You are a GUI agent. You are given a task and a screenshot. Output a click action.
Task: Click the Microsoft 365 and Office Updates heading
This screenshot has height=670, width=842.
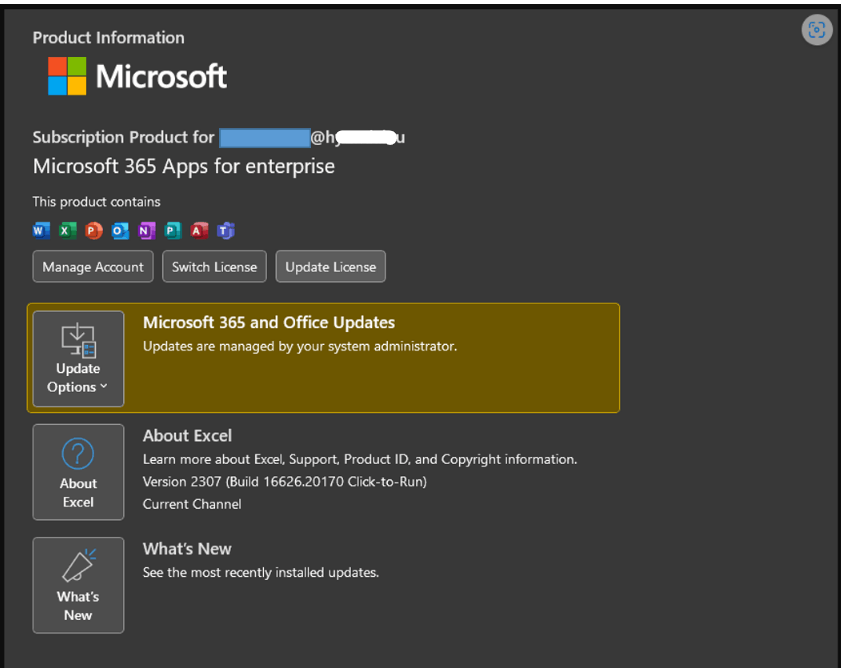pyautogui.click(x=269, y=323)
